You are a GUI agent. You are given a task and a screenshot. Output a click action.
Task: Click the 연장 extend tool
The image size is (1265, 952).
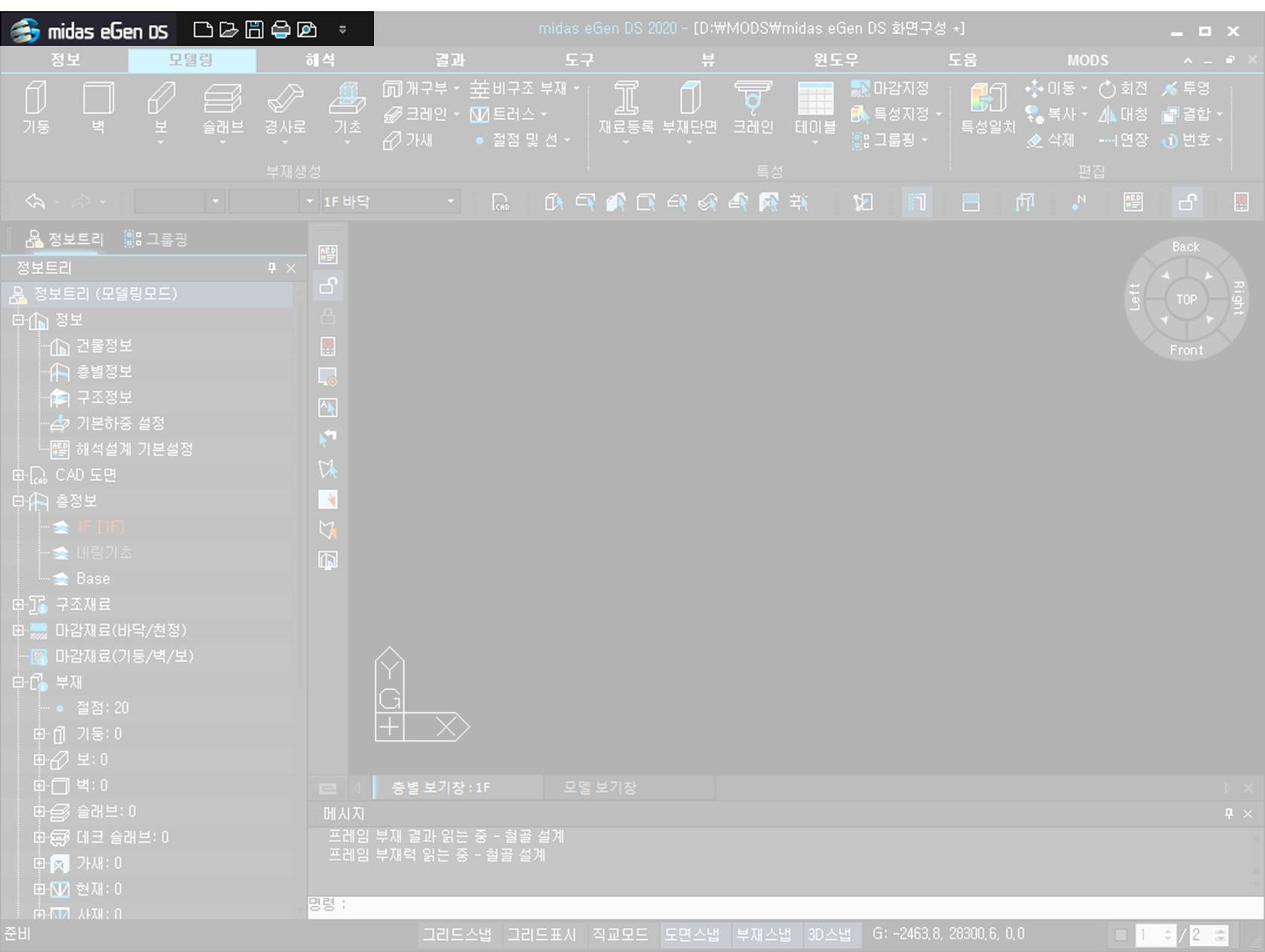(1123, 140)
